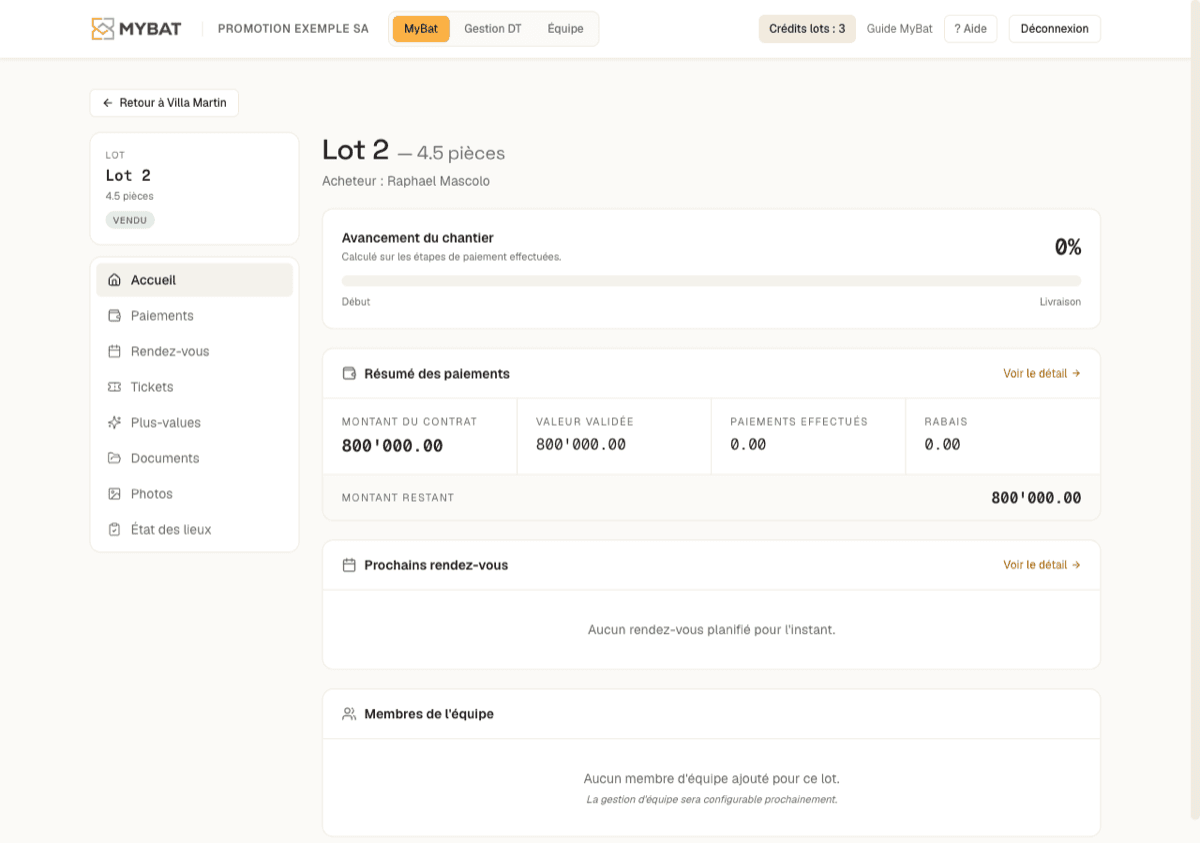The height and width of the screenshot is (843, 1200).
Task: Click the Déconnexion button
Action: coord(1054,29)
